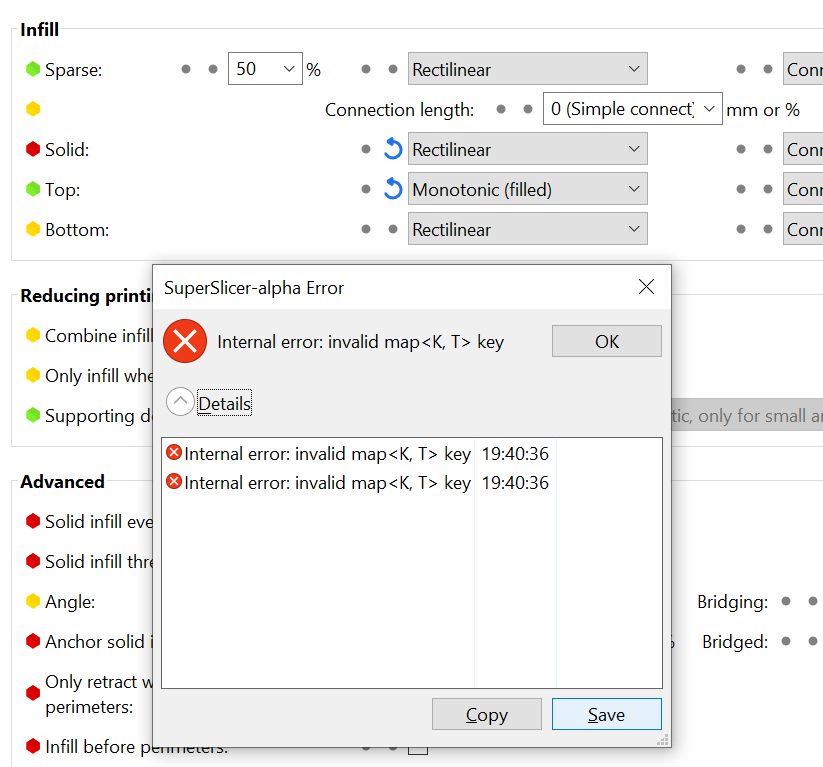
Task: Click the Sparse infill density 50 field
Action: pyautogui.click(x=265, y=69)
